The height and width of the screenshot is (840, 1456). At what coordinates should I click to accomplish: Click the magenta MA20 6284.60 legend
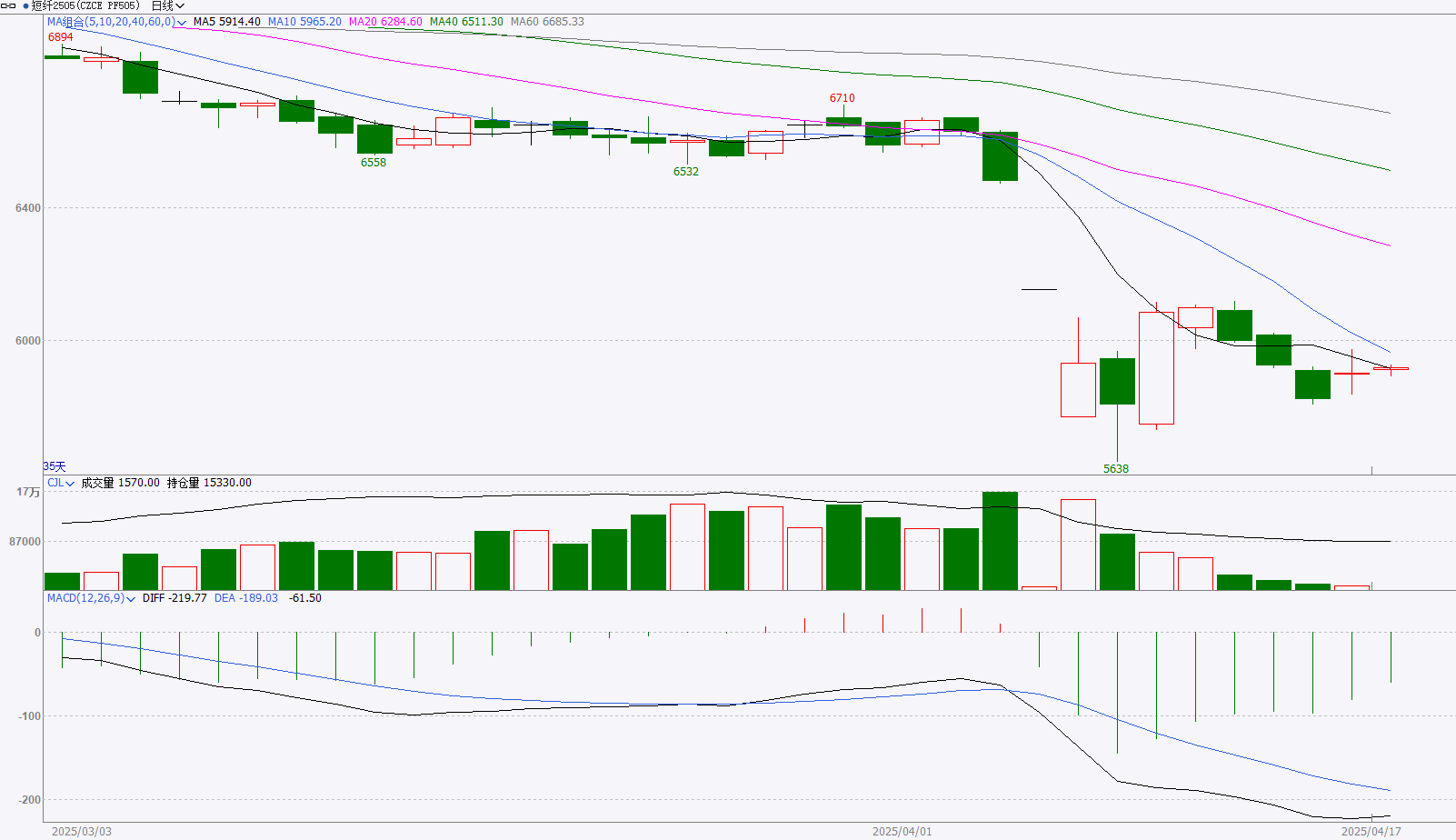tap(385, 22)
